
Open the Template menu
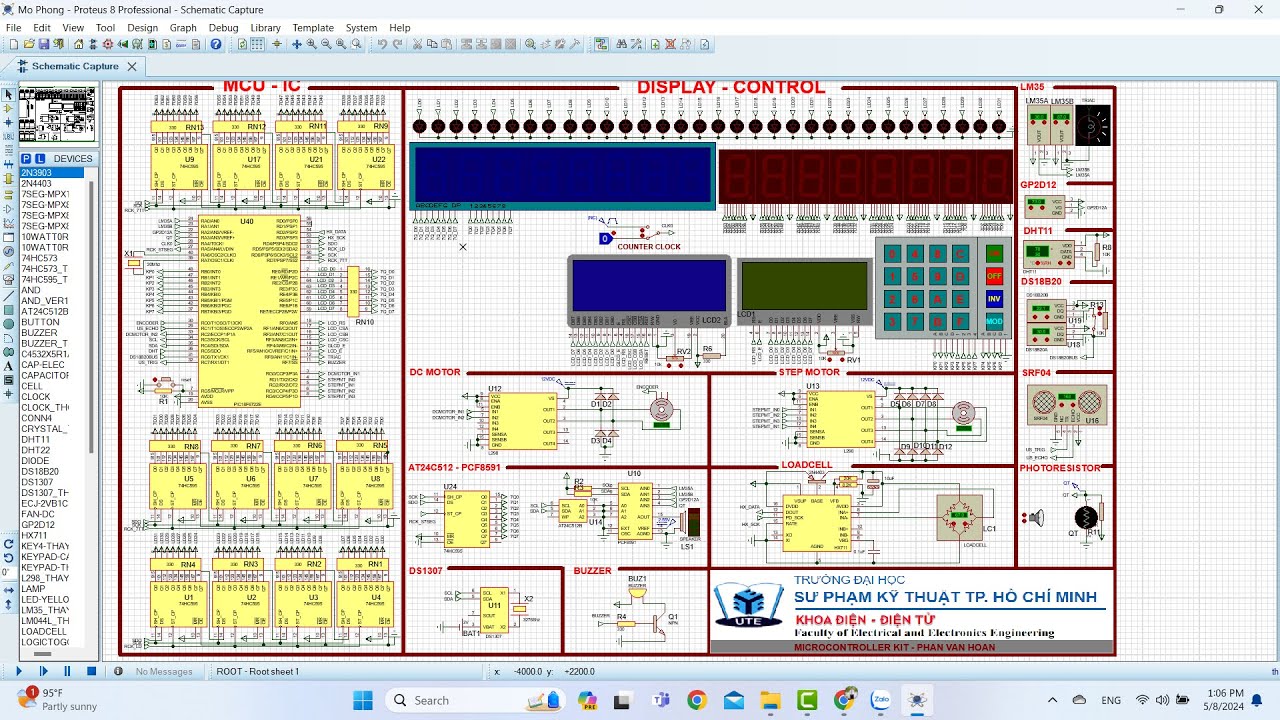313,28
